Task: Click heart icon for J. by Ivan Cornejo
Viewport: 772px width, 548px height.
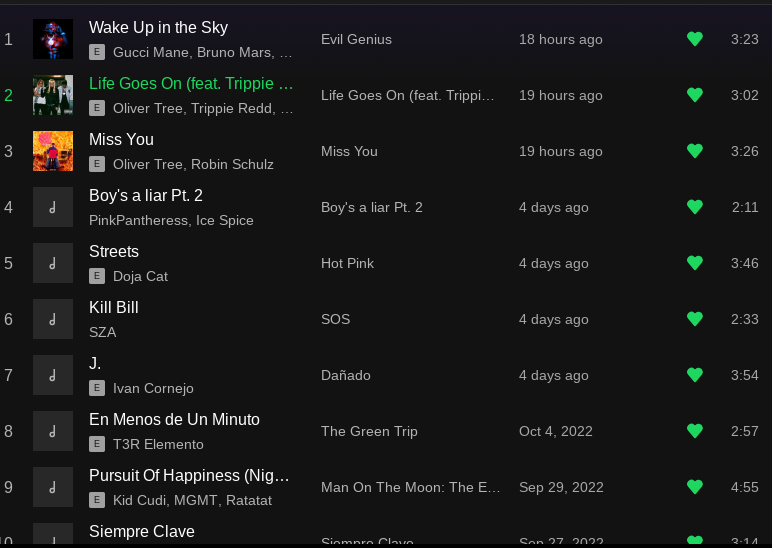Action: [x=695, y=376]
